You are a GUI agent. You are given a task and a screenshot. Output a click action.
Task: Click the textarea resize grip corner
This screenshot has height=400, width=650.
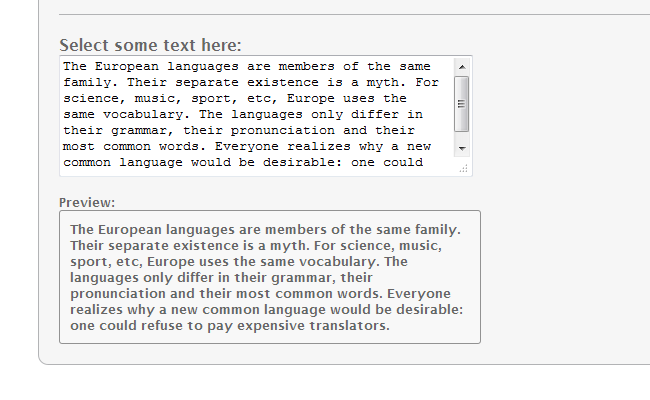464,169
